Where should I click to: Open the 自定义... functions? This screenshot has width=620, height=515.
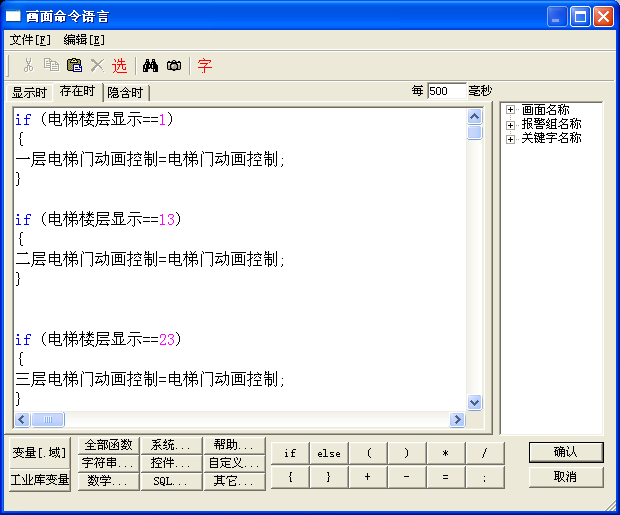click(x=234, y=463)
